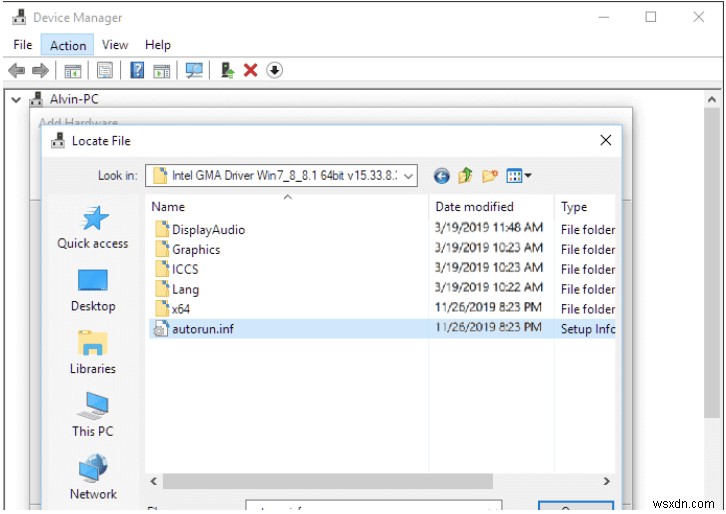This screenshot has height=514, width=726.
Task: Show the console tree toolbar icon
Action: pos(73,71)
